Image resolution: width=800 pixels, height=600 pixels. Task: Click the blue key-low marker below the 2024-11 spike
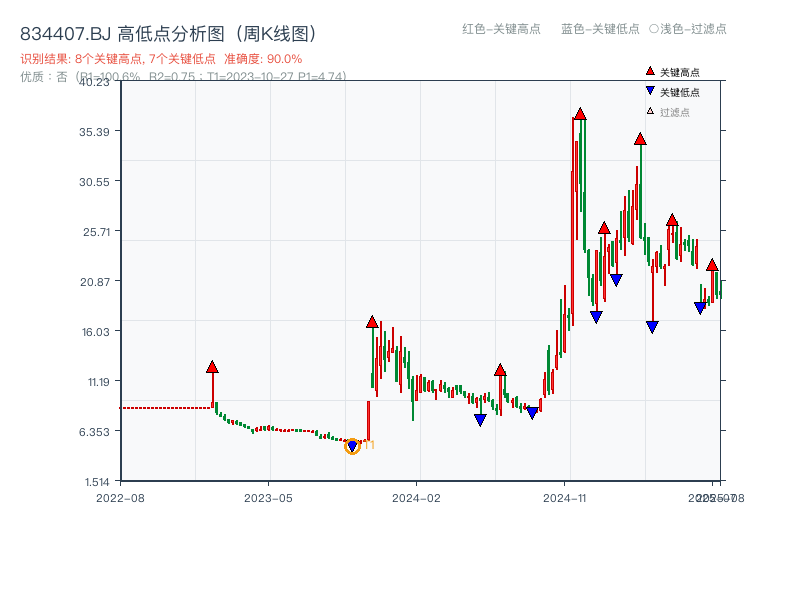[x=597, y=317]
